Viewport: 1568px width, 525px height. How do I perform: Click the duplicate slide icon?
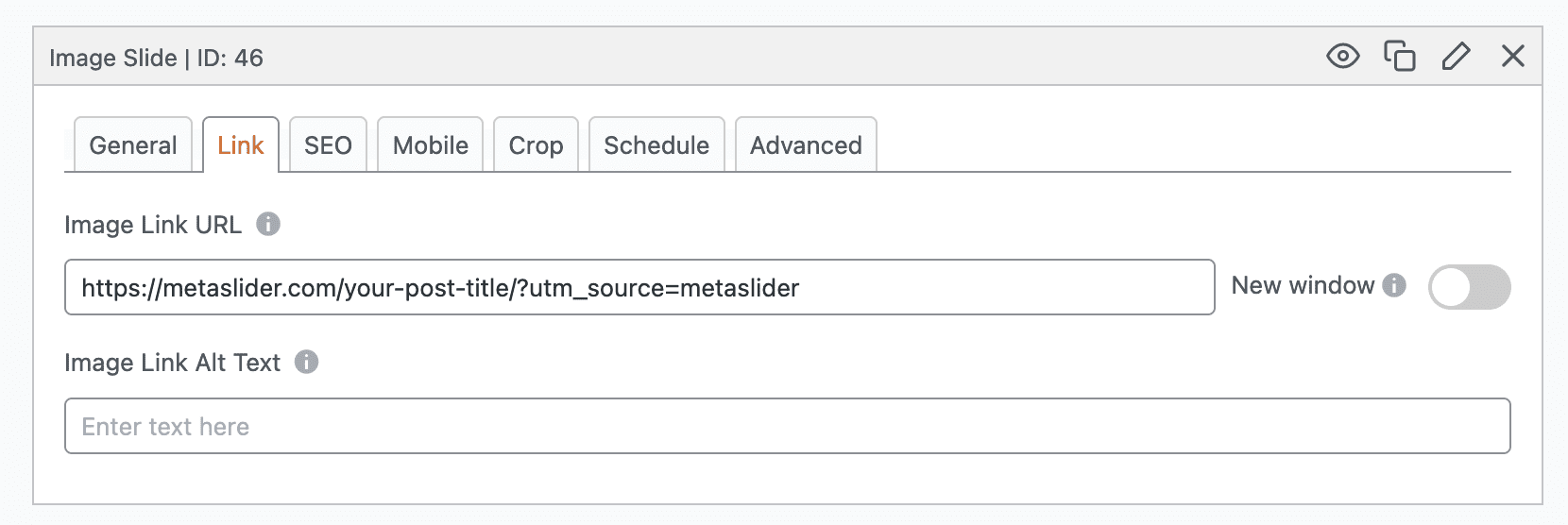1399,57
